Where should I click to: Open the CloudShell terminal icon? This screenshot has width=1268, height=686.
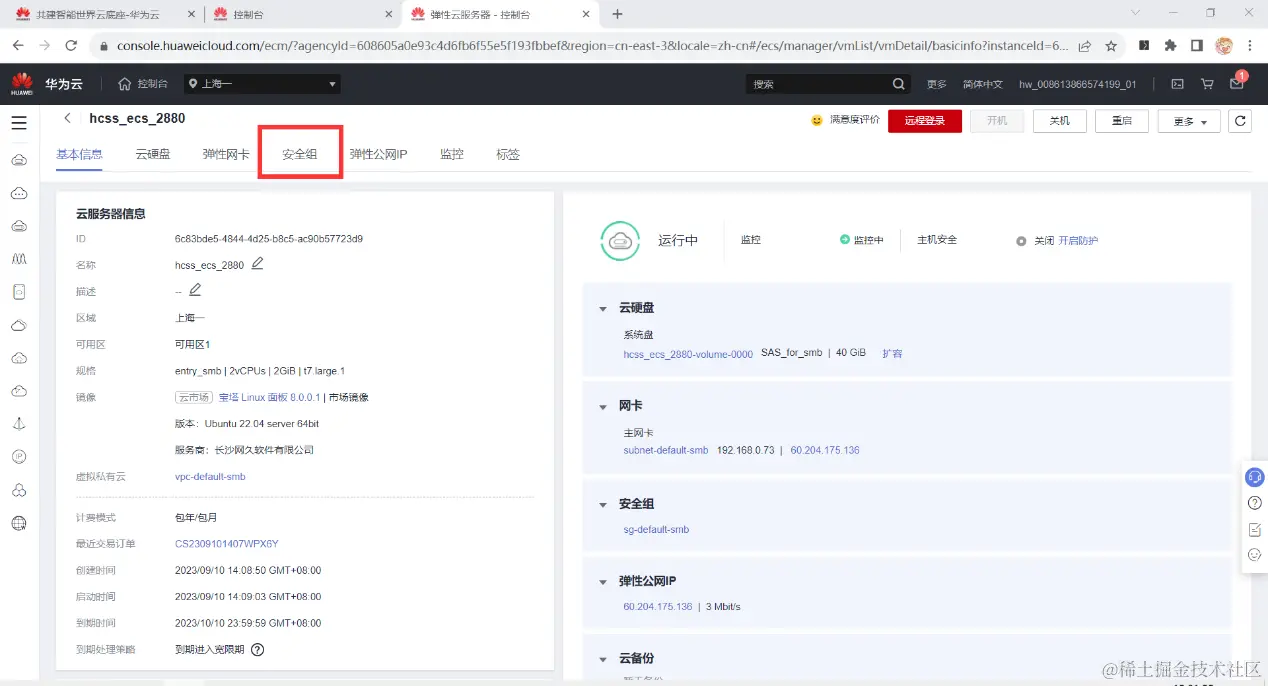point(1178,84)
